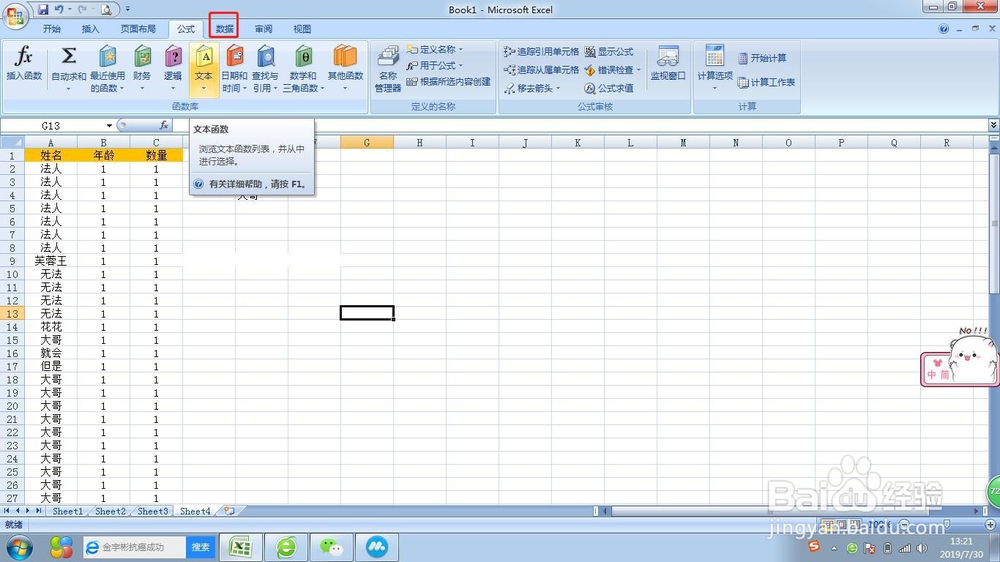Expand the formula bar
1000x562 pixels.
pyautogui.click(x=993, y=125)
